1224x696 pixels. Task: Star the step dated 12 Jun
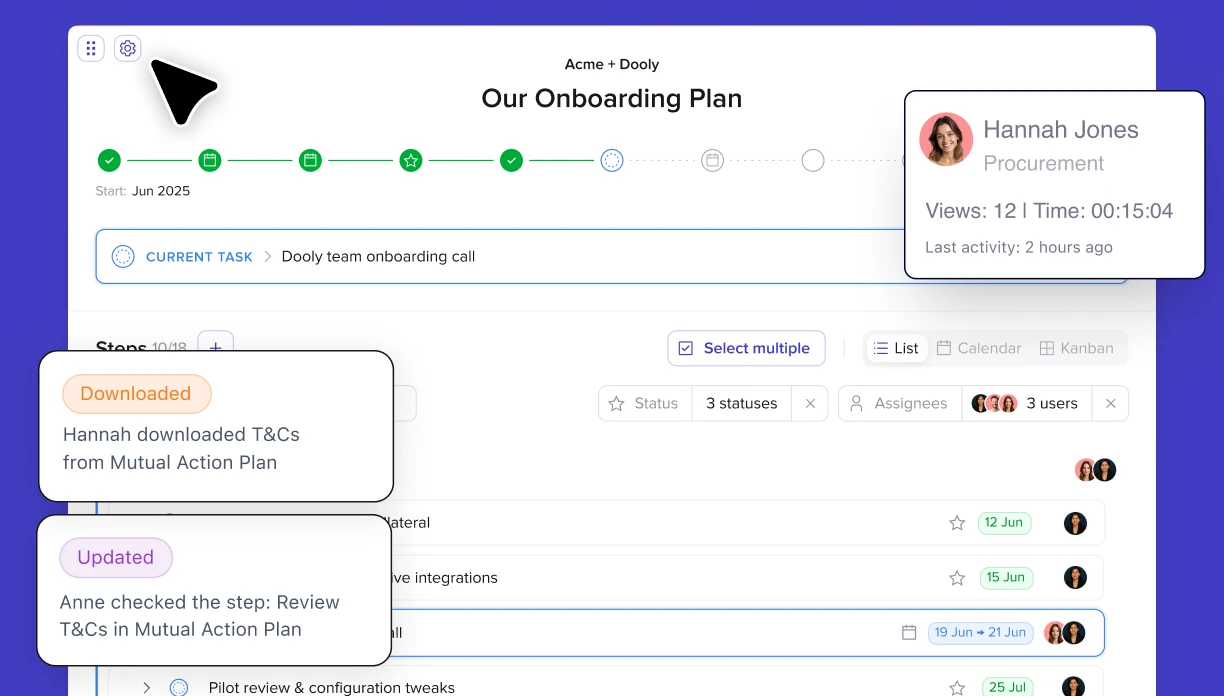click(957, 523)
